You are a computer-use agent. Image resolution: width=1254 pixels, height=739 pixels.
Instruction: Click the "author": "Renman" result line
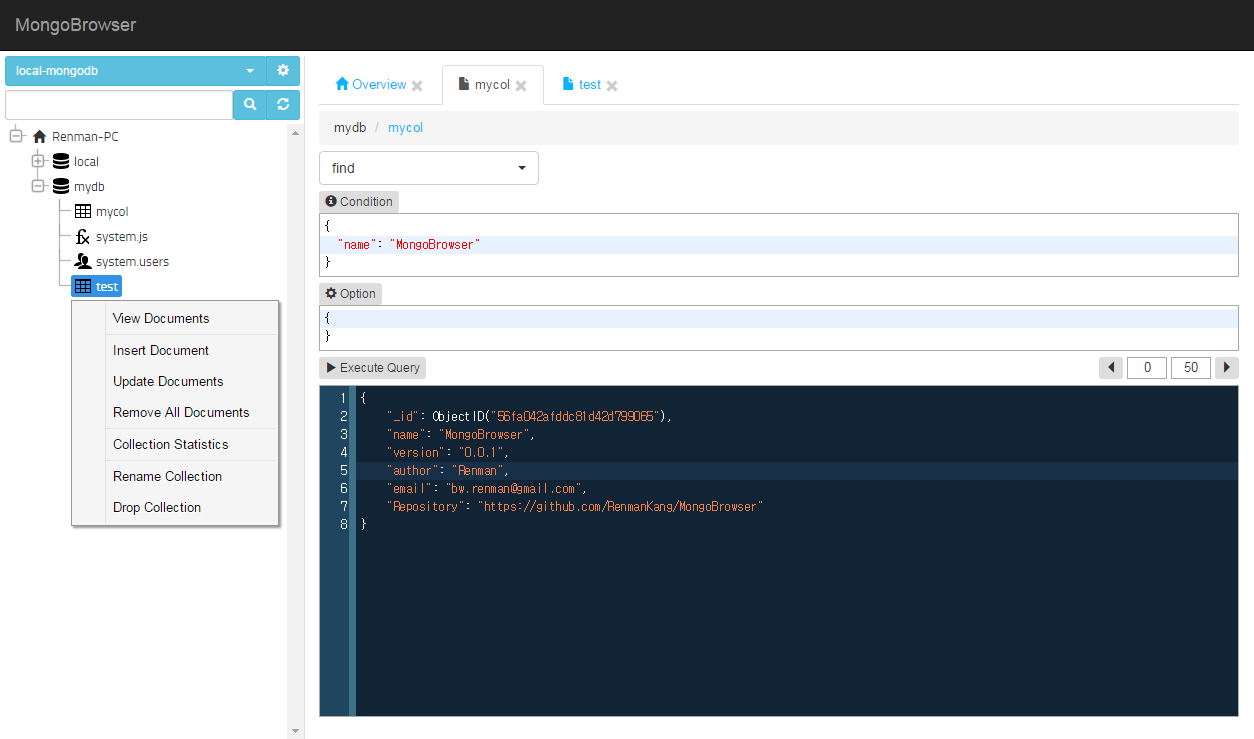448,470
